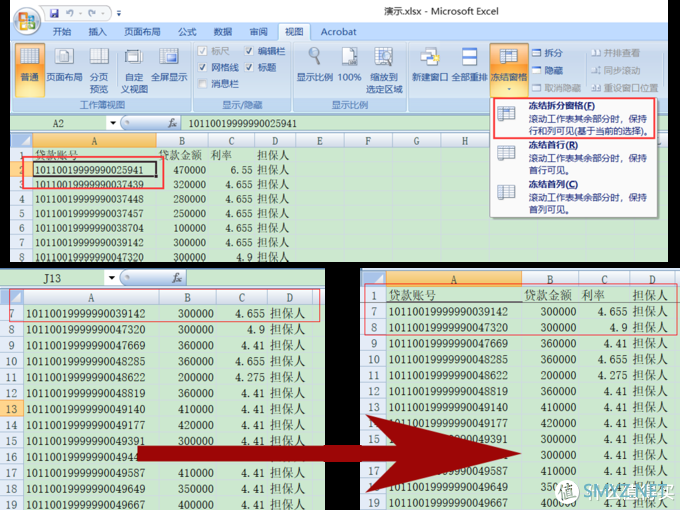Redo action in quick access toolbar
The width and height of the screenshot is (680, 510).
tap(92, 13)
